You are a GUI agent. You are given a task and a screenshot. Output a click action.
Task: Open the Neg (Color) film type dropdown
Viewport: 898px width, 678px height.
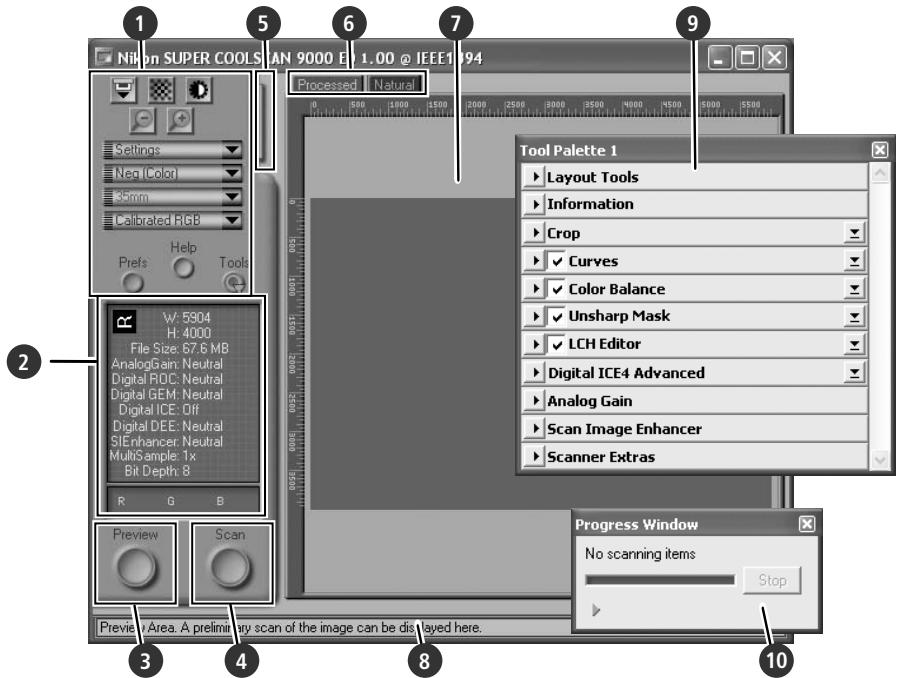pyautogui.click(x=172, y=173)
